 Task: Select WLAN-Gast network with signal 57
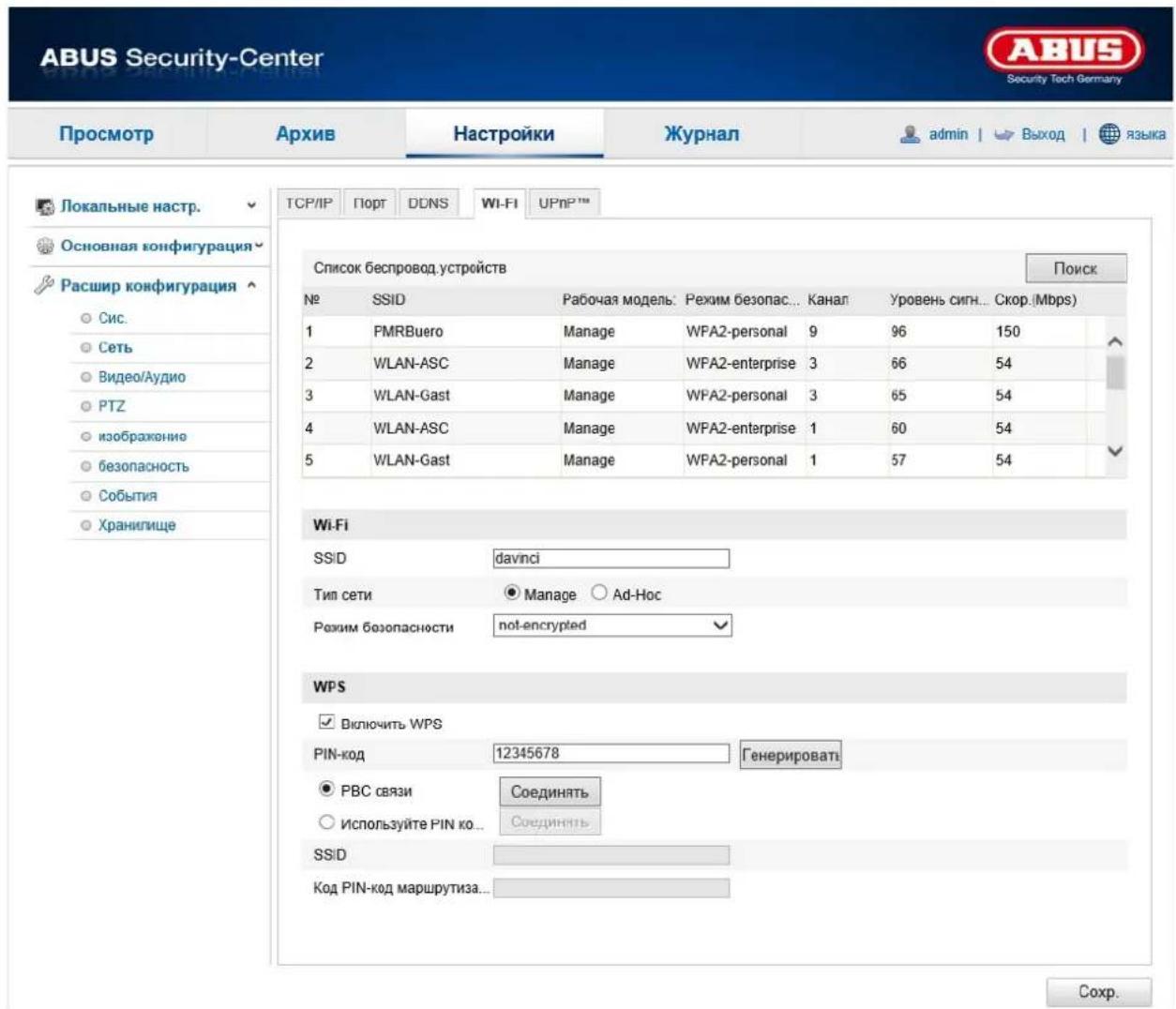(x=703, y=459)
